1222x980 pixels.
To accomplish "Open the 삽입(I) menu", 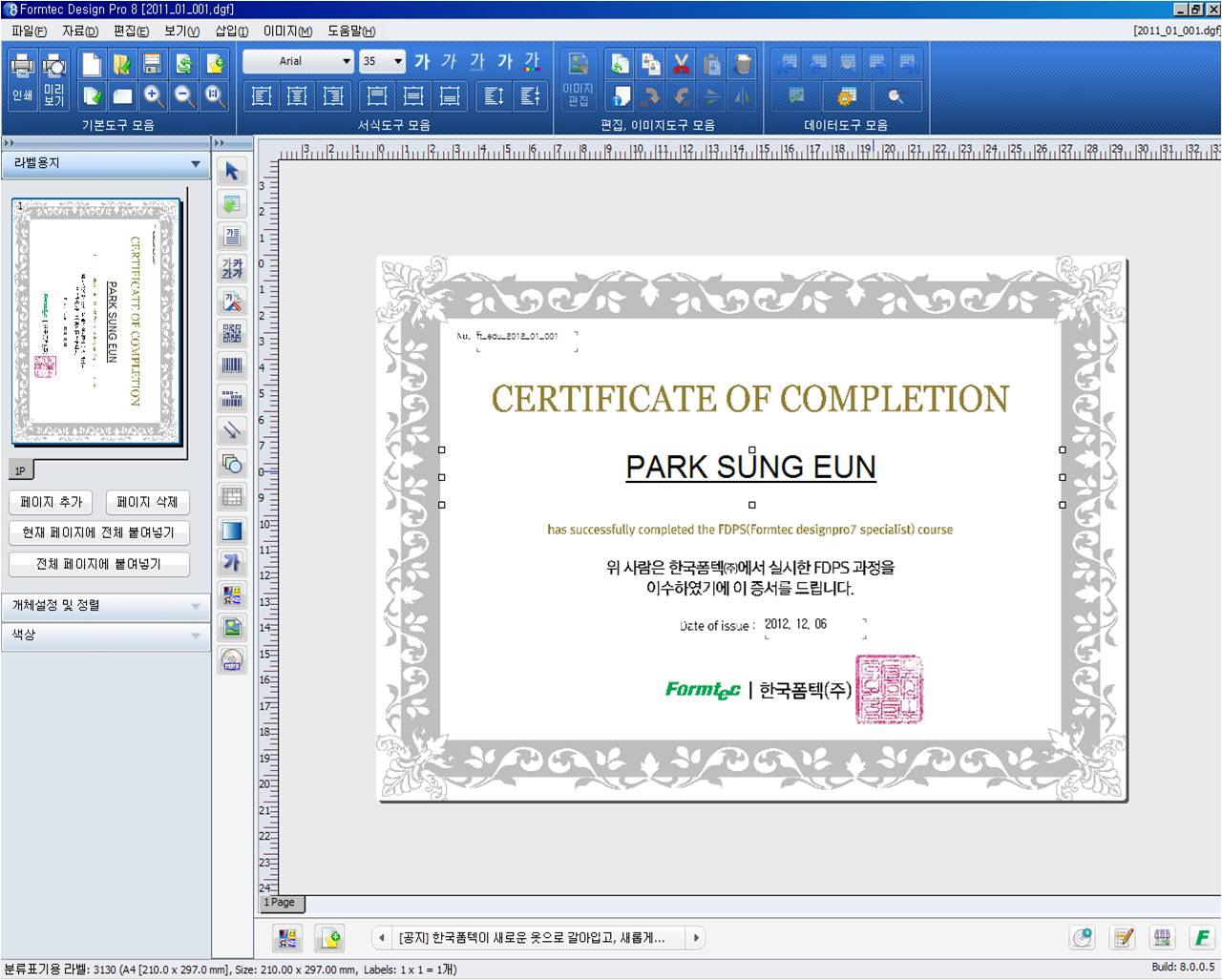I will 232,31.
